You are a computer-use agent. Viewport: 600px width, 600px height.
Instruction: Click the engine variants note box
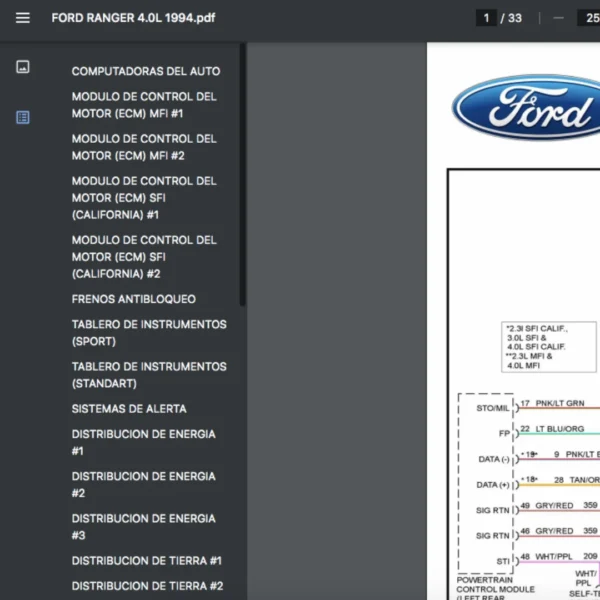[x=549, y=347]
